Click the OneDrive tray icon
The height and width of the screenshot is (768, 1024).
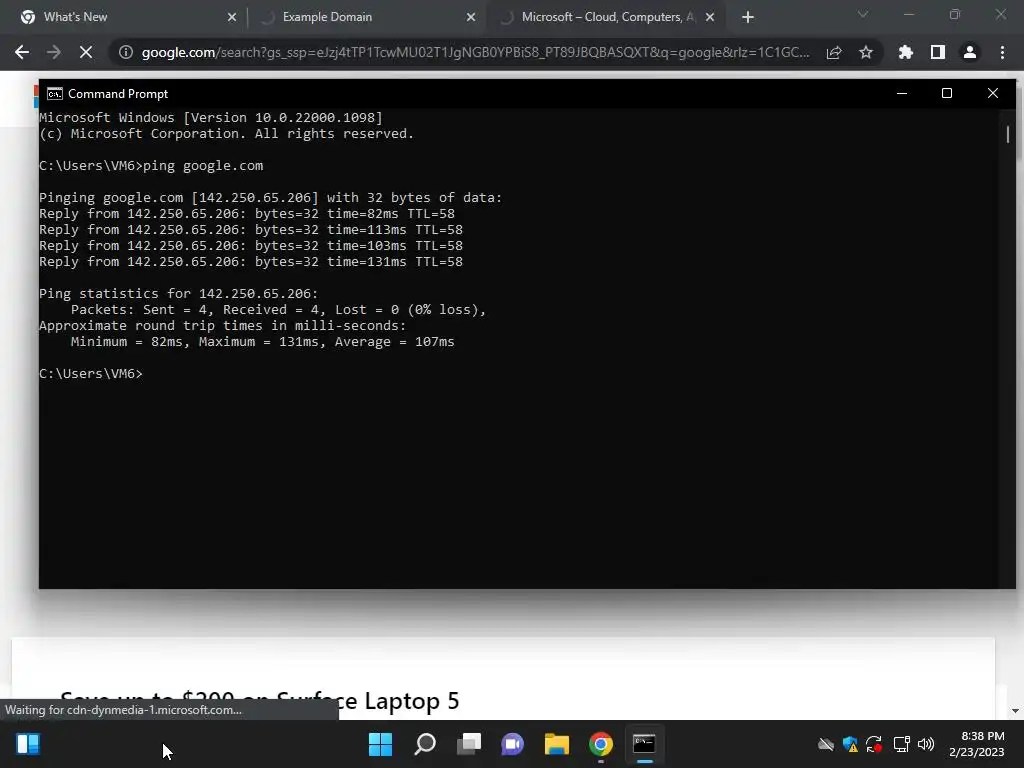(826, 744)
